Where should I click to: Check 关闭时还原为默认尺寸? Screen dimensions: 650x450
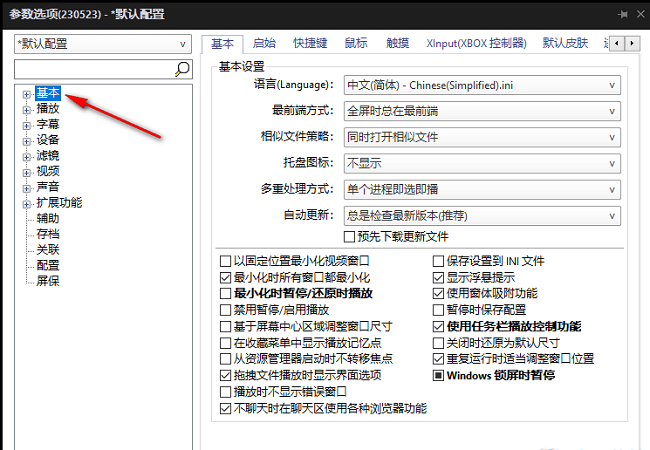point(438,343)
